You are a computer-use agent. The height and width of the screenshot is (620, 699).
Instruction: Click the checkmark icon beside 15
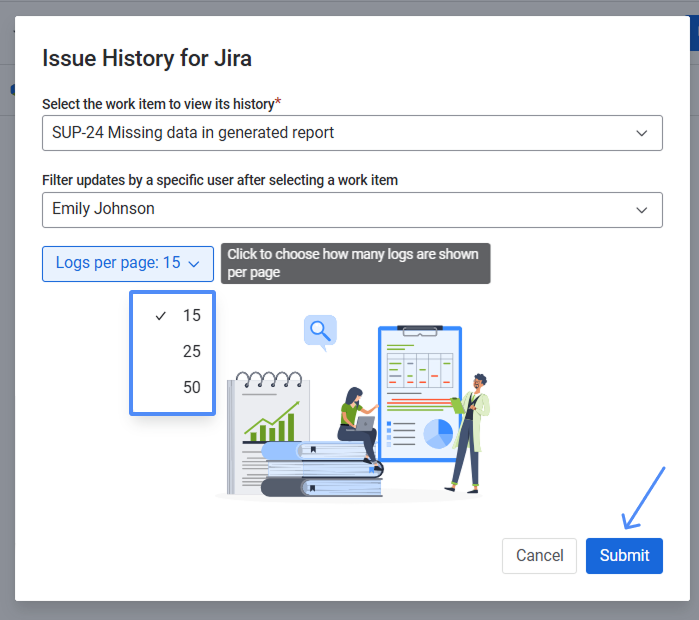coord(160,315)
